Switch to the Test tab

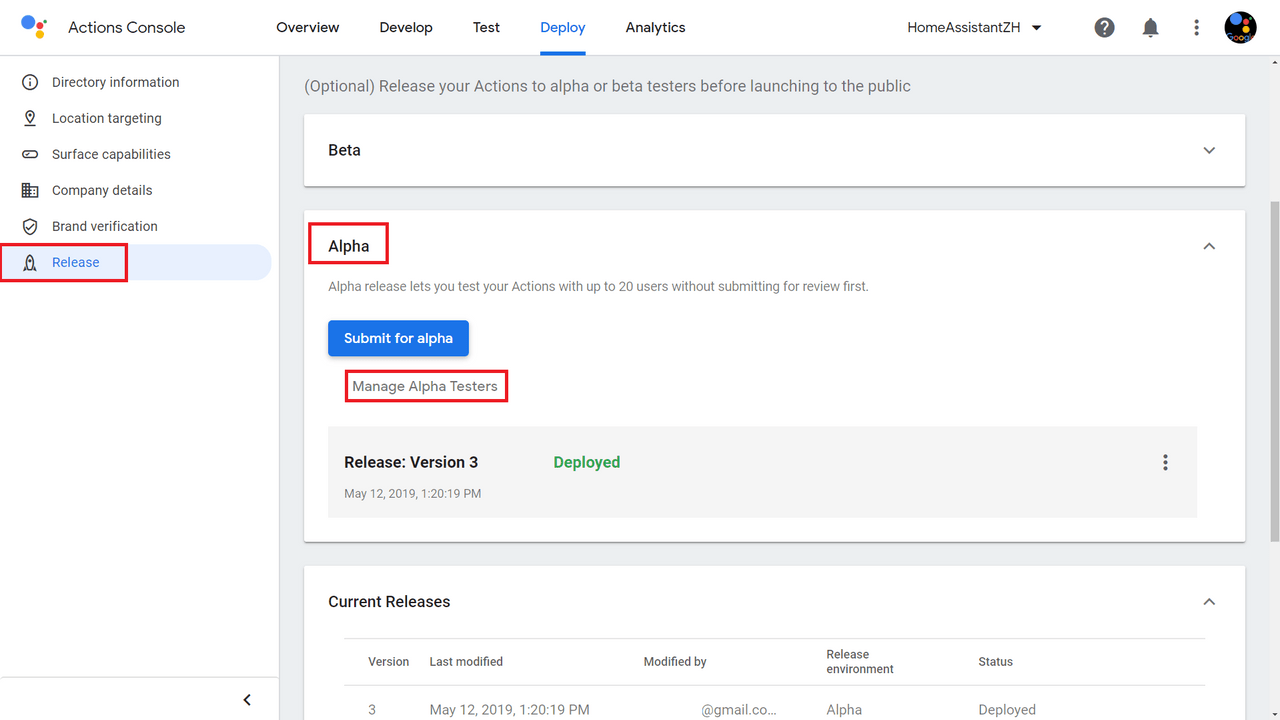pos(486,28)
